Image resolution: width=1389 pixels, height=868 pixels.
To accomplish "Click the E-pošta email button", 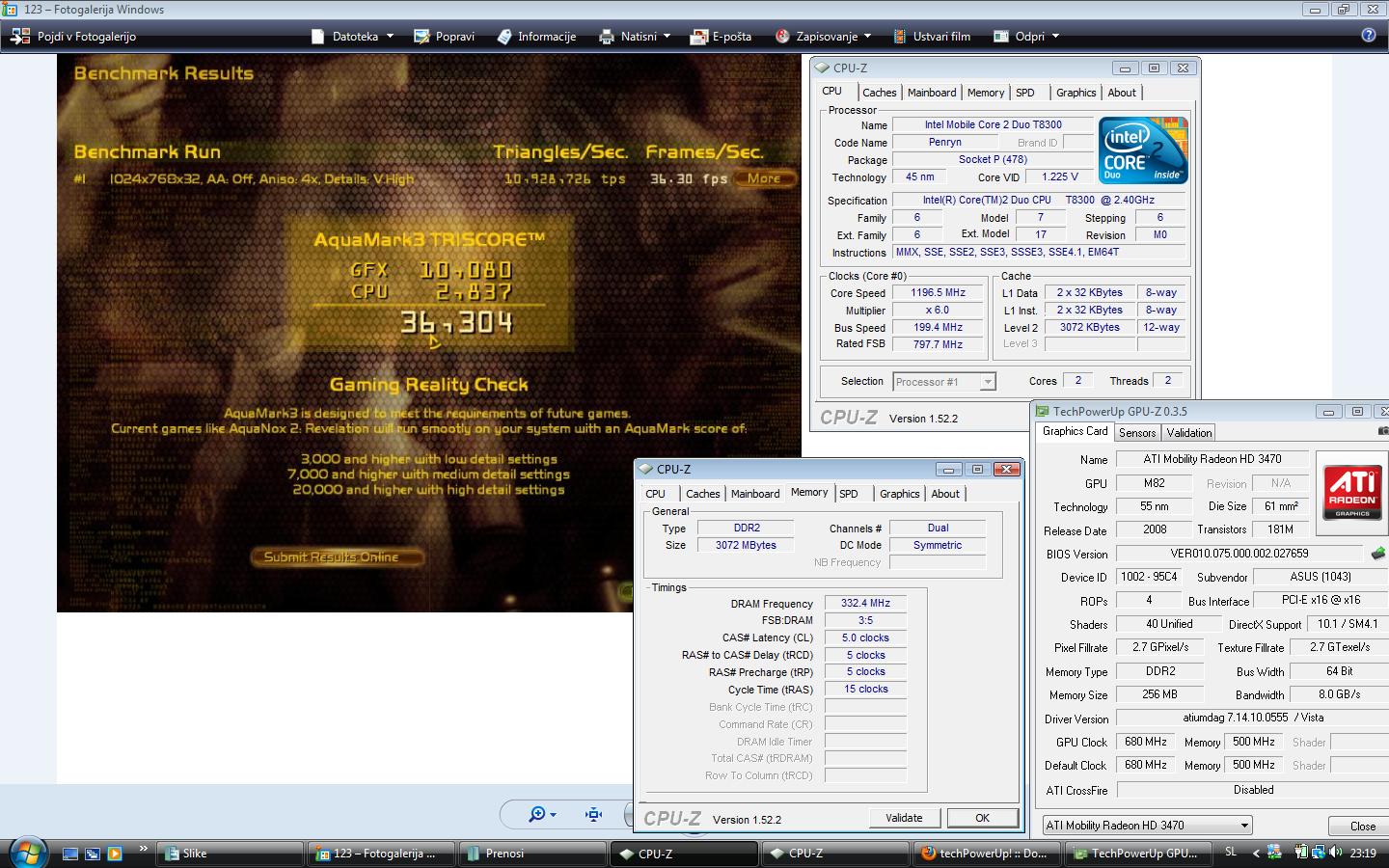I will [722, 37].
